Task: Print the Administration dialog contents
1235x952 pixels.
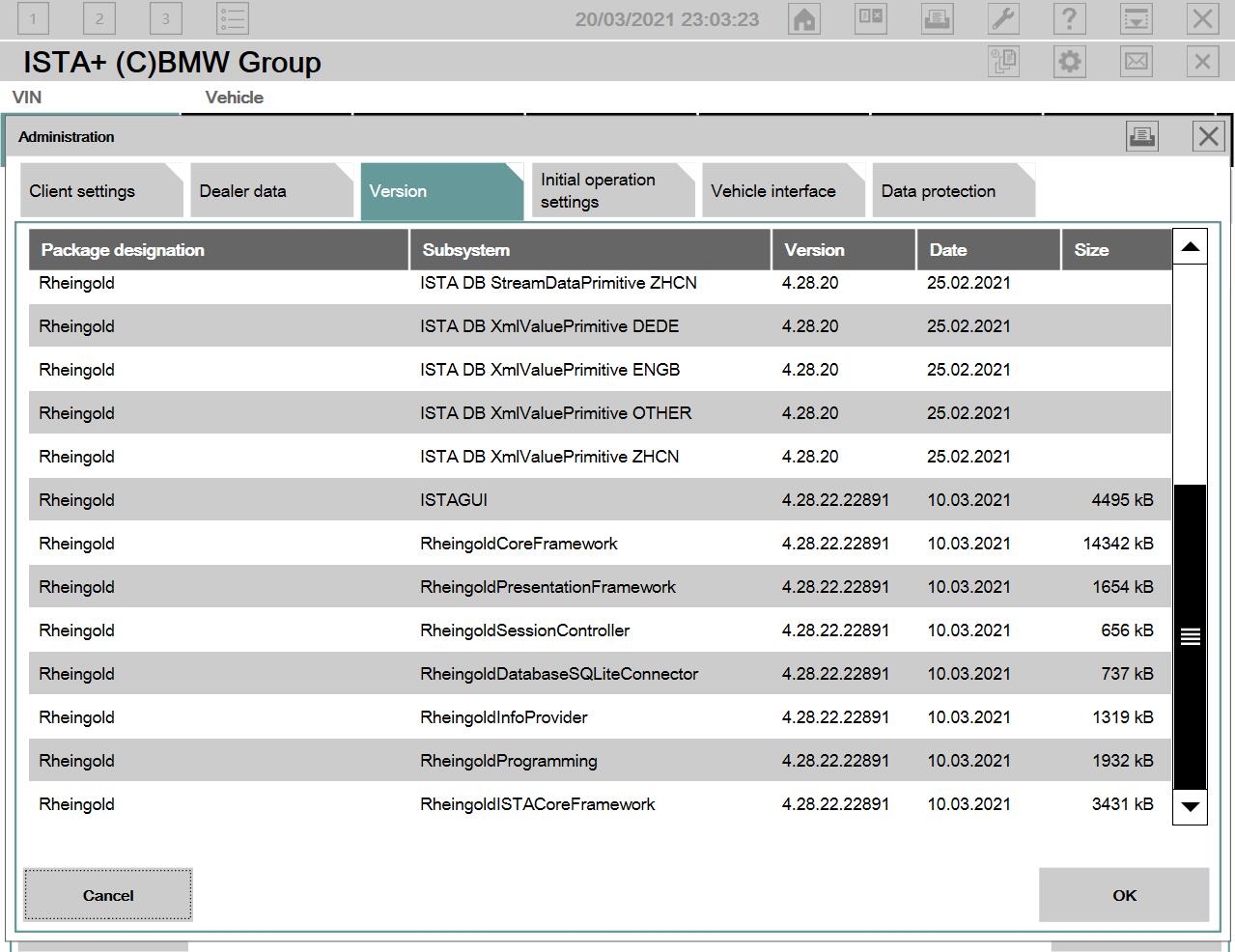Action: (1141, 136)
